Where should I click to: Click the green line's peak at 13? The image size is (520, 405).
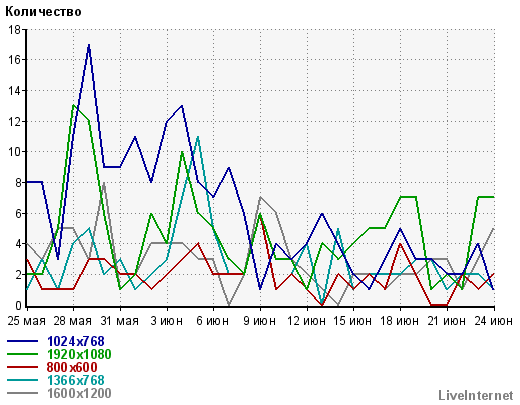(x=73, y=106)
